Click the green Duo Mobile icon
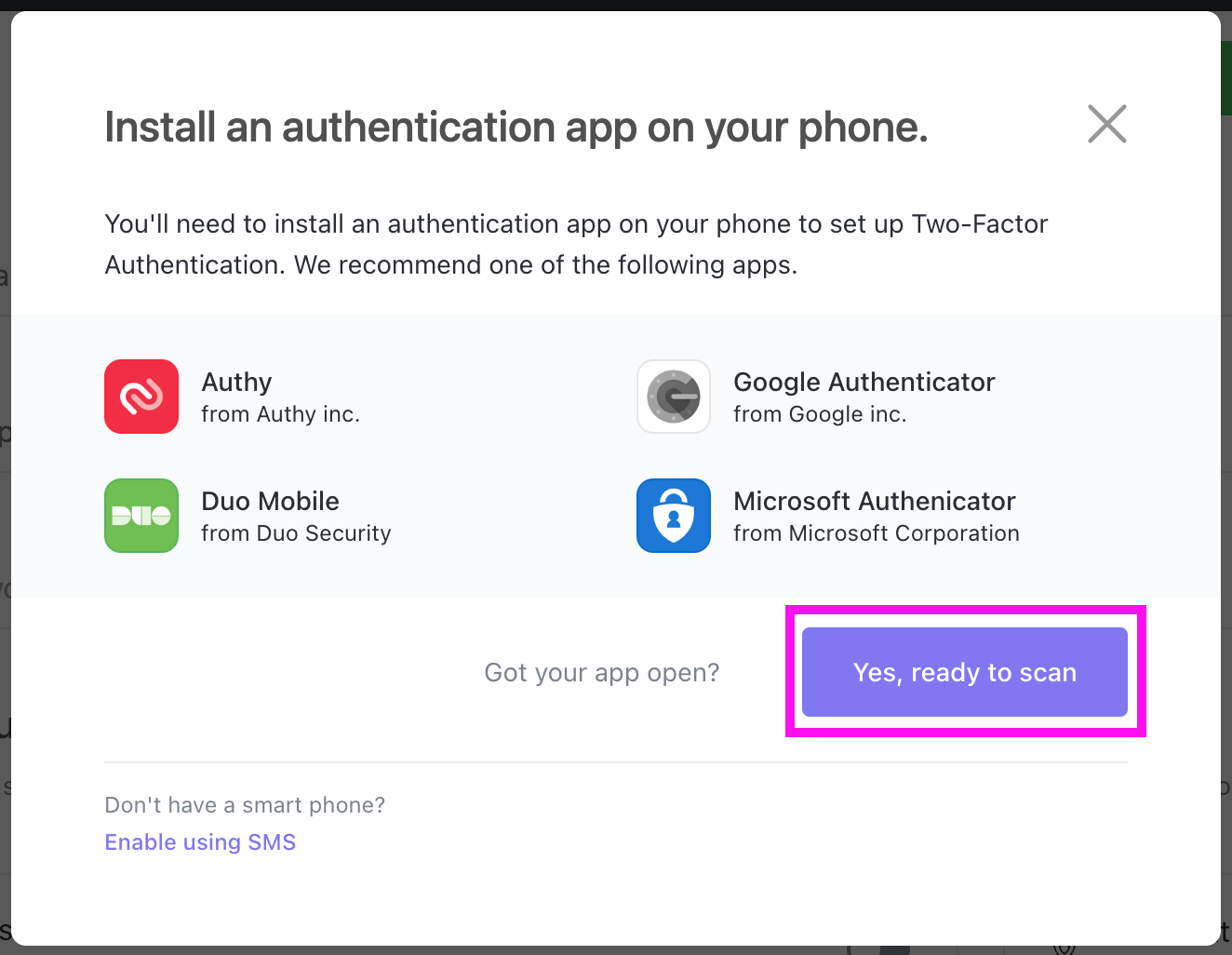Image resolution: width=1232 pixels, height=955 pixels. [x=141, y=516]
